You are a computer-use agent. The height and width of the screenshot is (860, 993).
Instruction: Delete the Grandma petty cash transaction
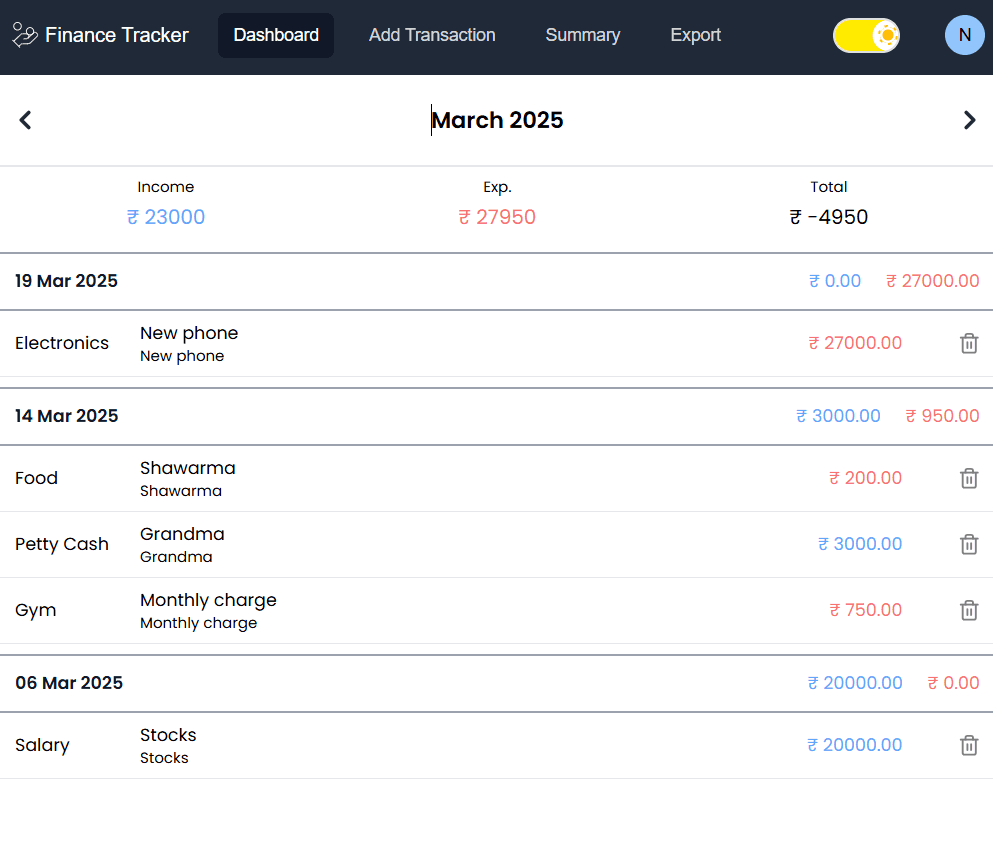coord(969,544)
